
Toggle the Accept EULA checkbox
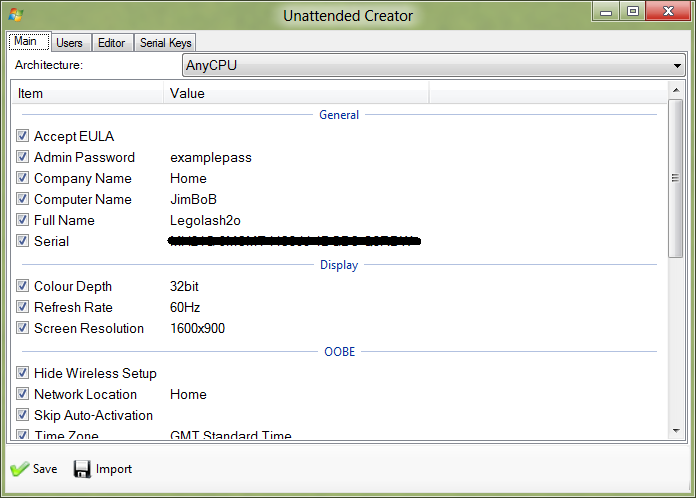click(x=23, y=136)
